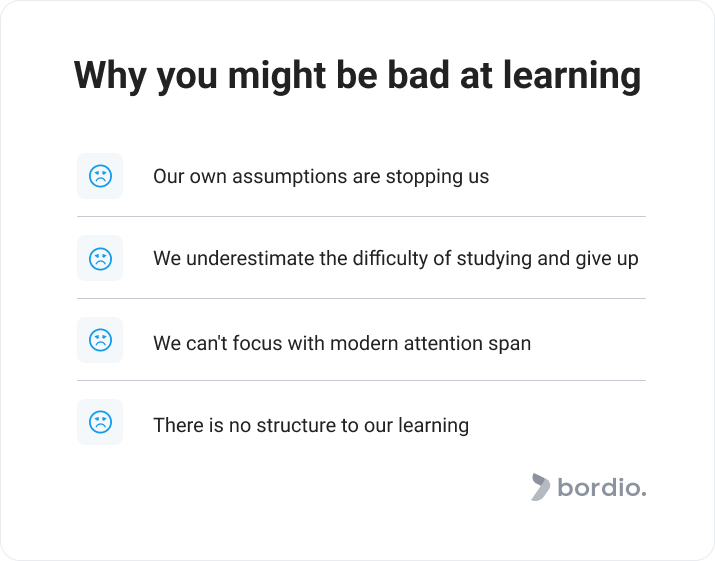Select the line "Our own assumptions are stopping us"

pyautogui.click(x=321, y=177)
